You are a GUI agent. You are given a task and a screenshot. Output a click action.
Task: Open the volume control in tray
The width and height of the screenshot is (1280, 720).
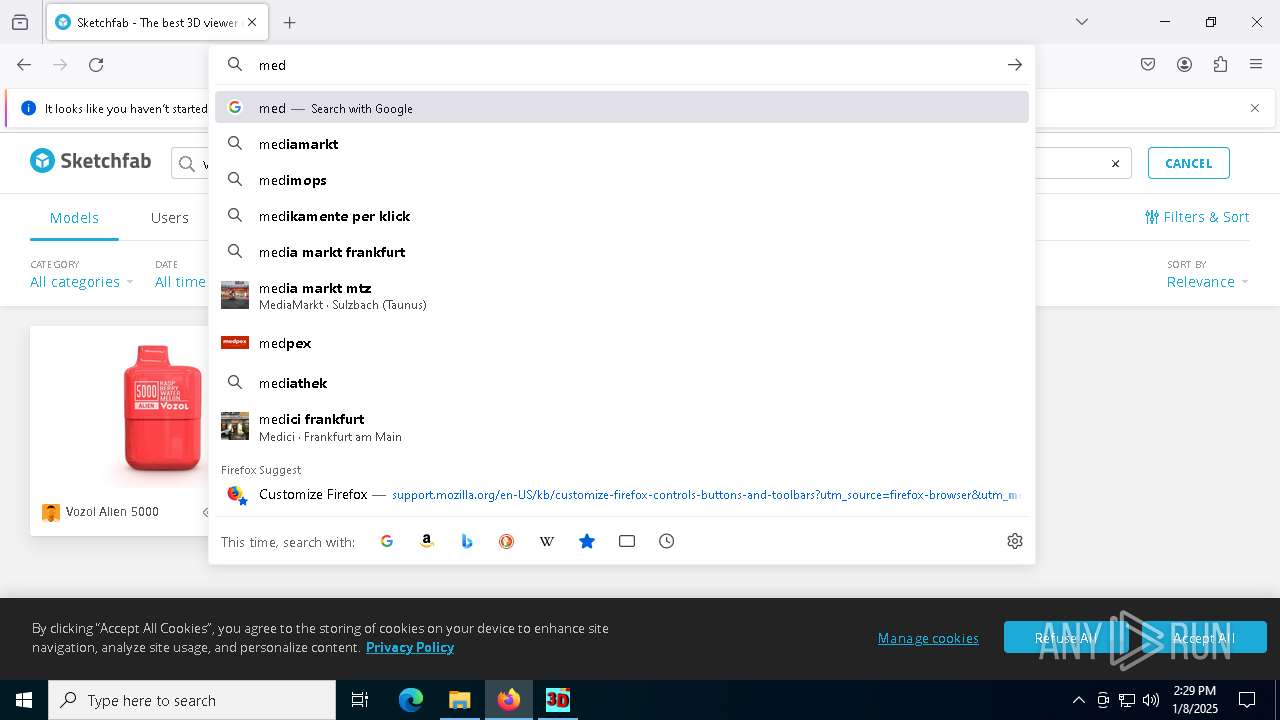coord(1151,700)
